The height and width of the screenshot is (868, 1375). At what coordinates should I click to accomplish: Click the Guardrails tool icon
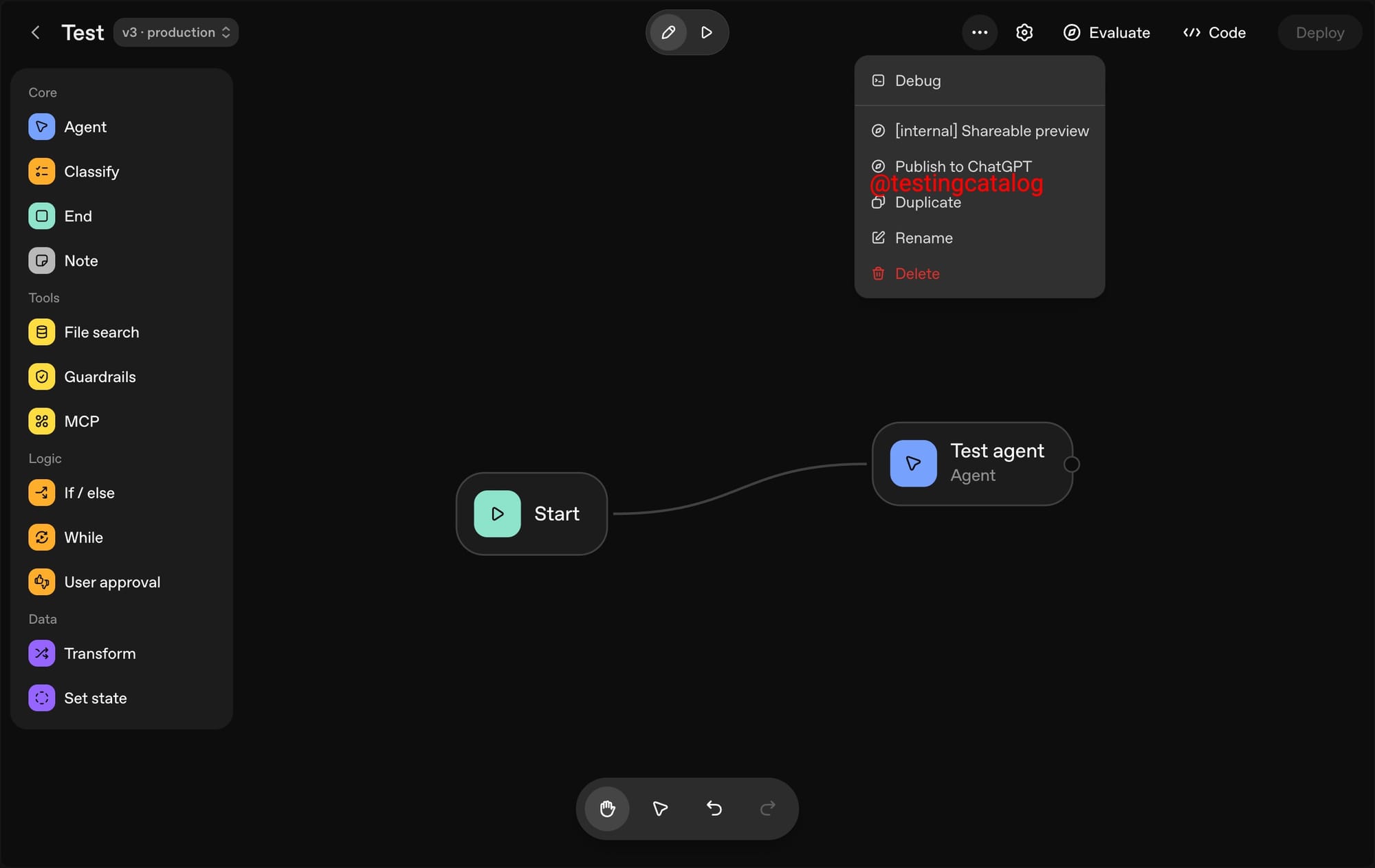[41, 377]
